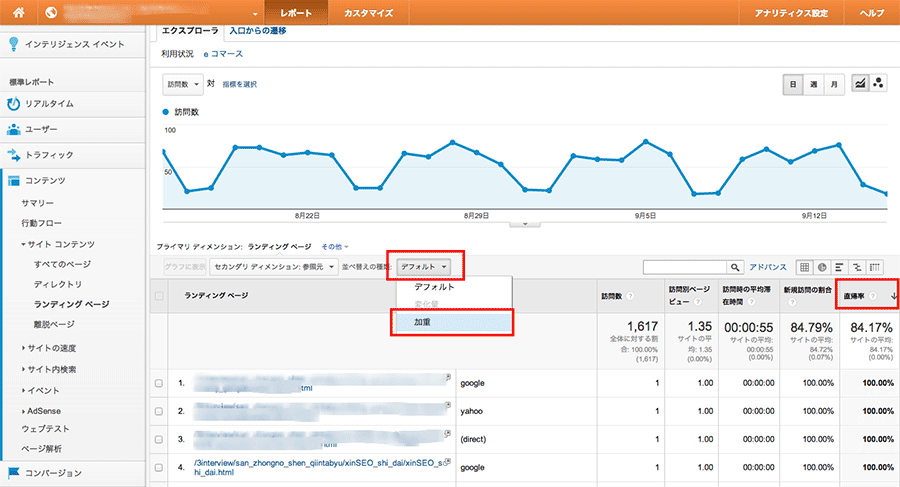Click the line chart view icon
Viewport: 900px width, 487px height.
[x=859, y=84]
